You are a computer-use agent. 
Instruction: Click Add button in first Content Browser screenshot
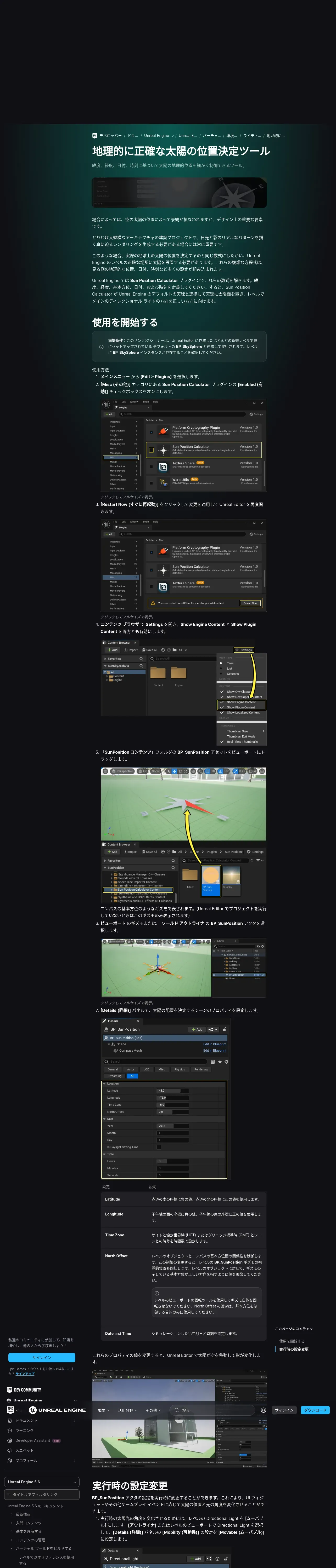(x=113, y=650)
